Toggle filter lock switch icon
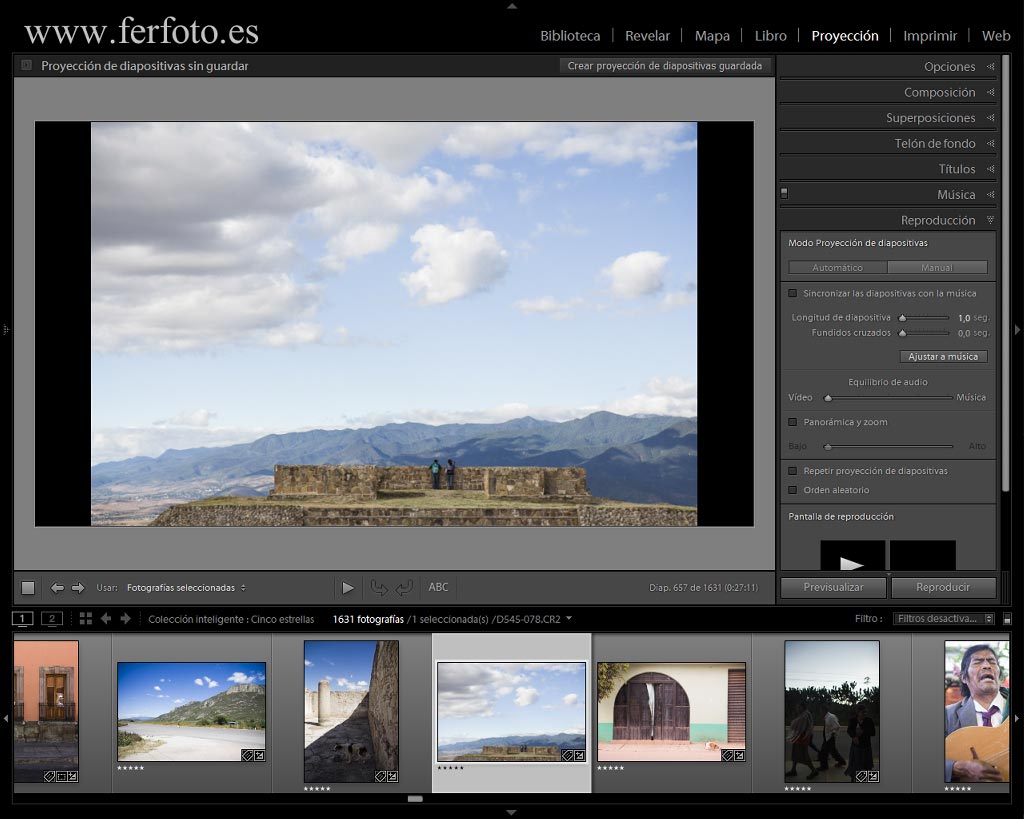The width and height of the screenshot is (1024, 819). click(x=1007, y=618)
